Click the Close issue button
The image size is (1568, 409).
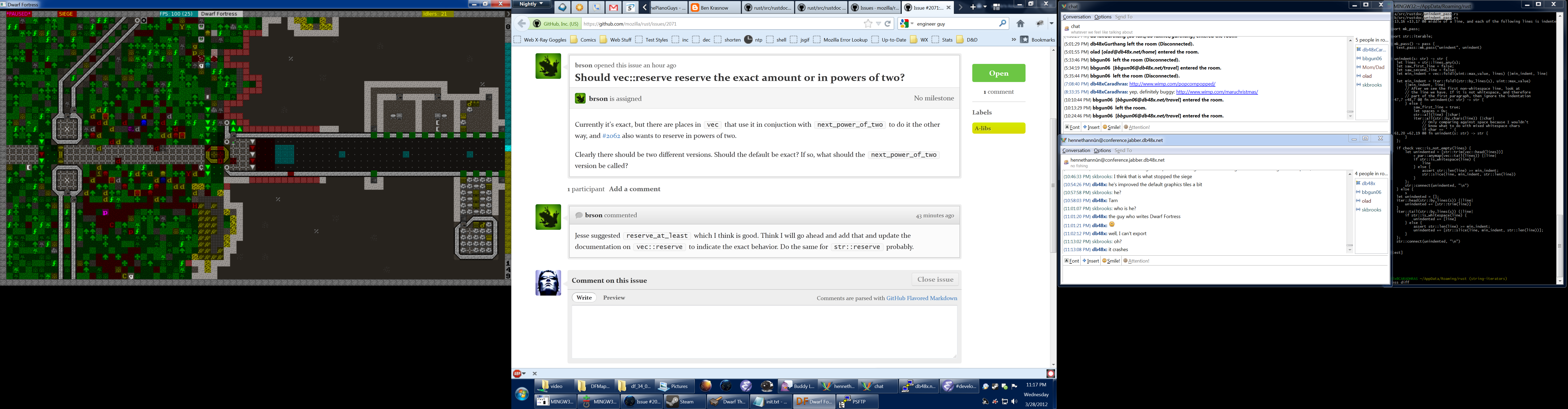click(x=935, y=279)
